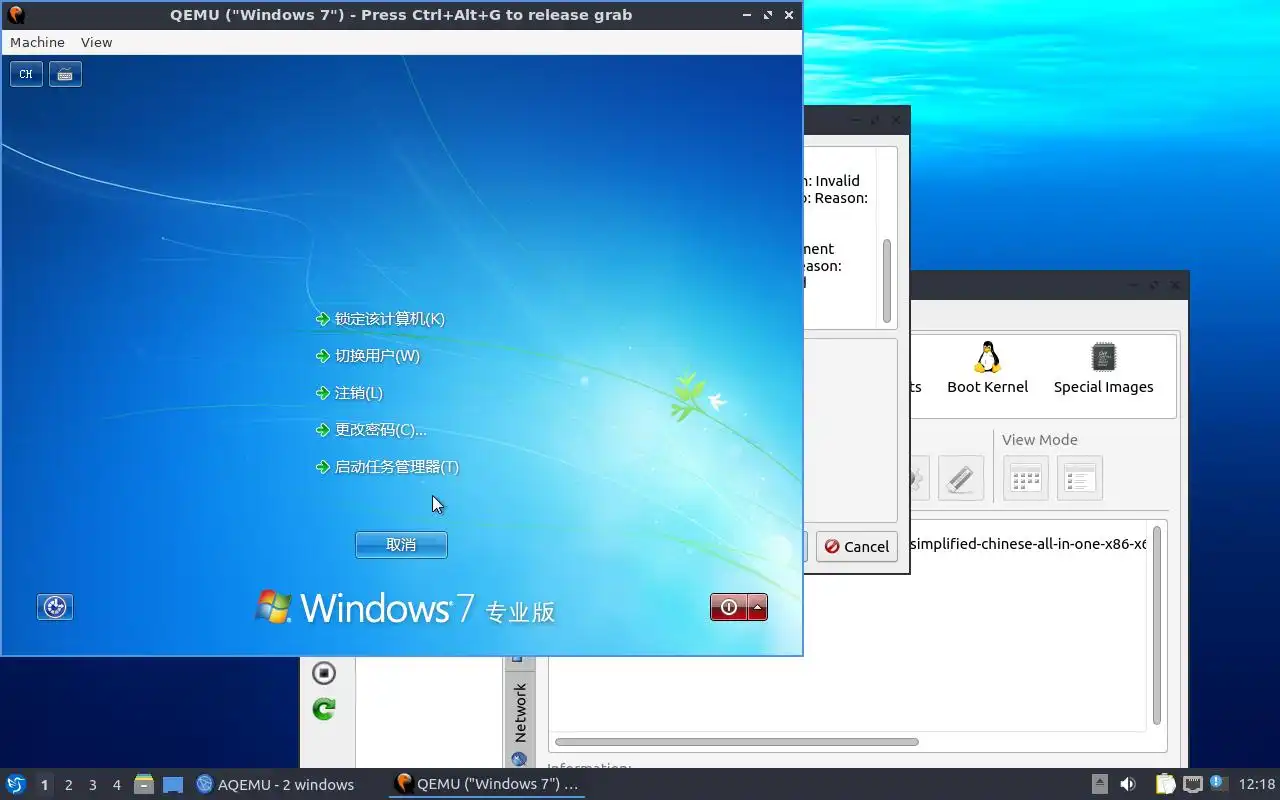Click the 取消 cancel button
Image resolution: width=1280 pixels, height=800 pixels.
pyautogui.click(x=401, y=545)
